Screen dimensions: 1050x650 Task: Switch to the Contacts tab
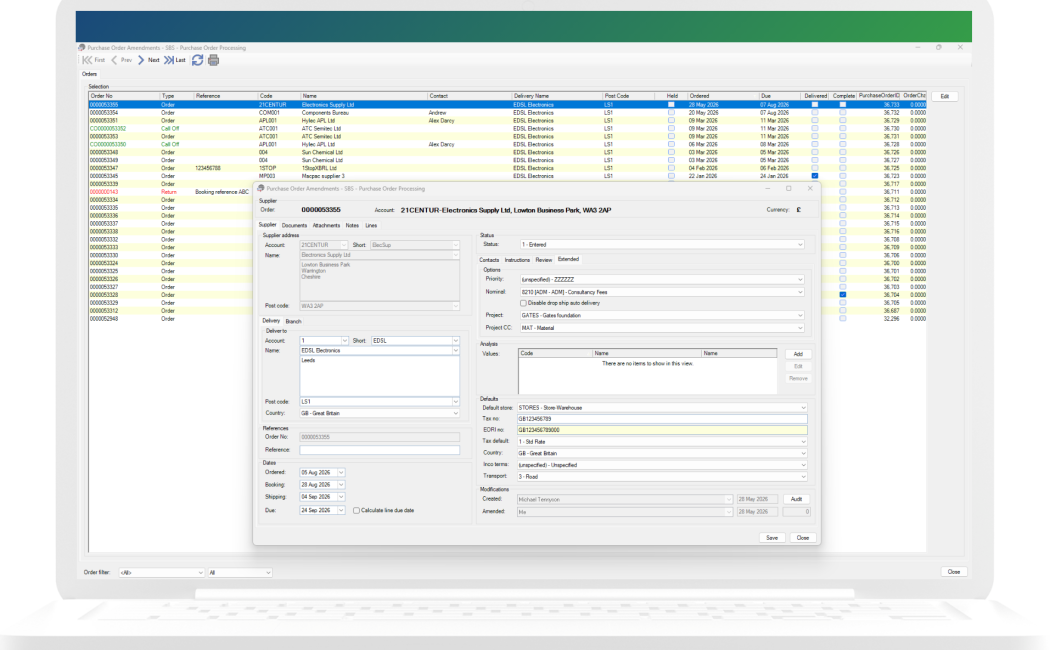point(489,260)
